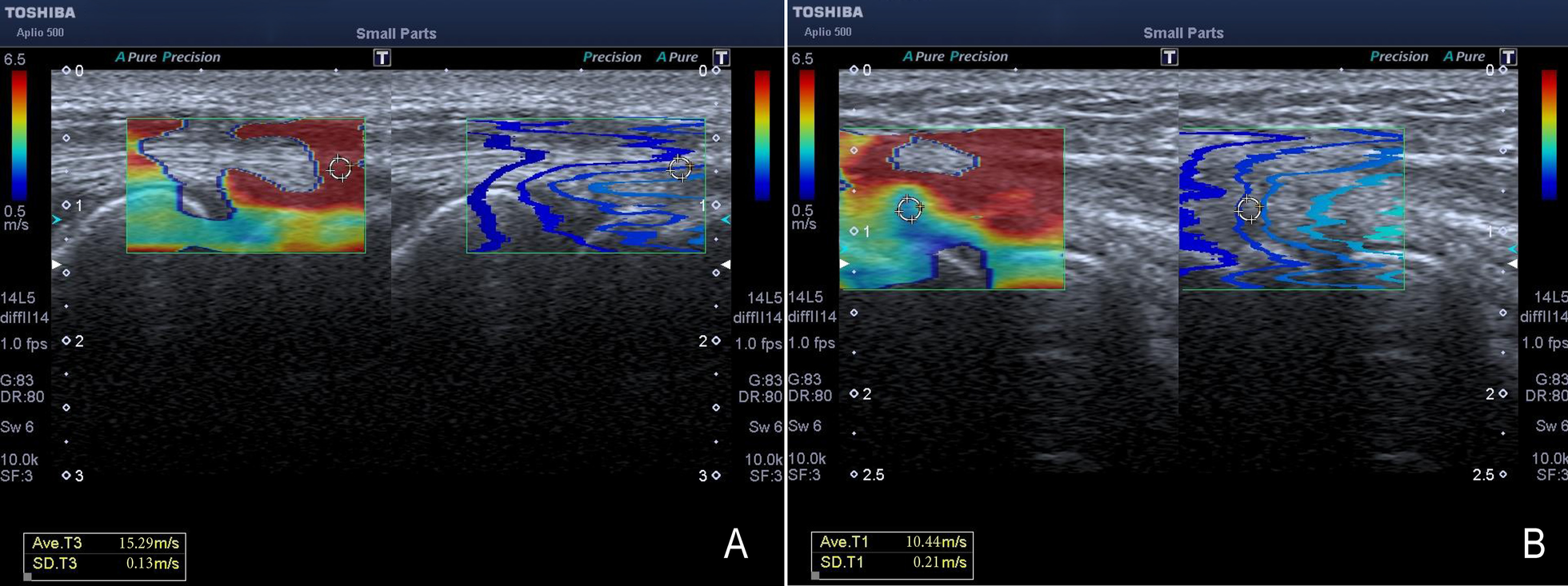Click the white focus triangle at panel A left edge
The height and width of the screenshot is (586, 1568).
56,264
